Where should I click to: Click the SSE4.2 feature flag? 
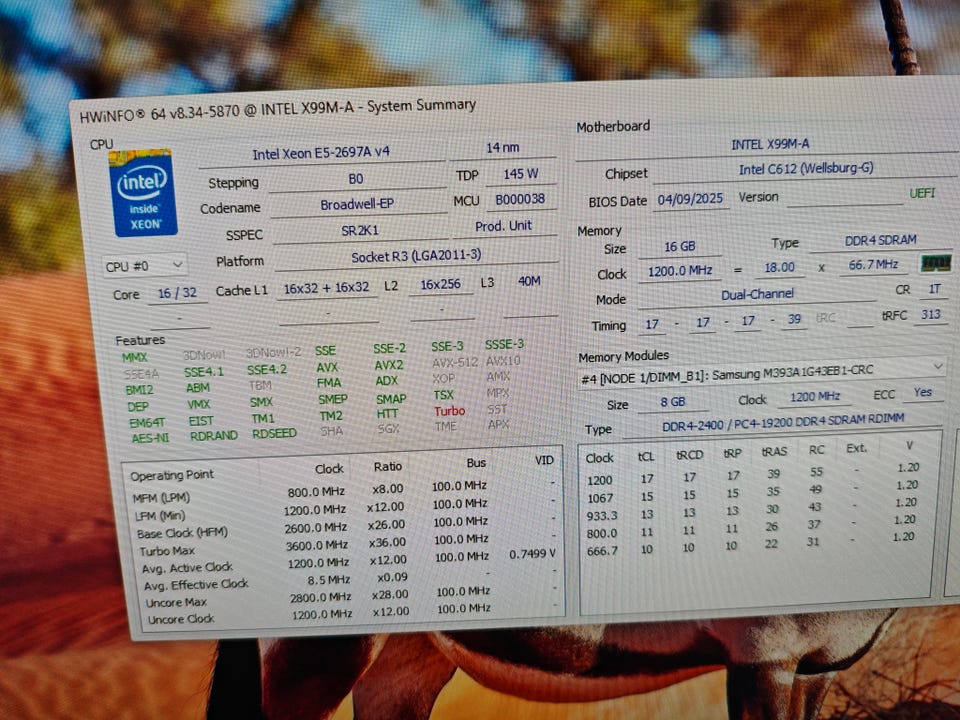tap(266, 370)
